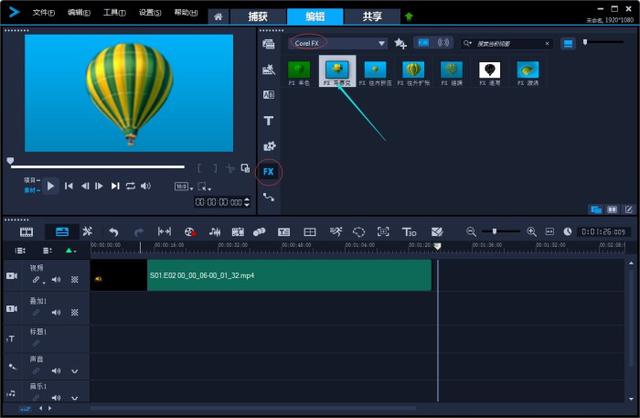Open the Sound Mixer tool

215,232
